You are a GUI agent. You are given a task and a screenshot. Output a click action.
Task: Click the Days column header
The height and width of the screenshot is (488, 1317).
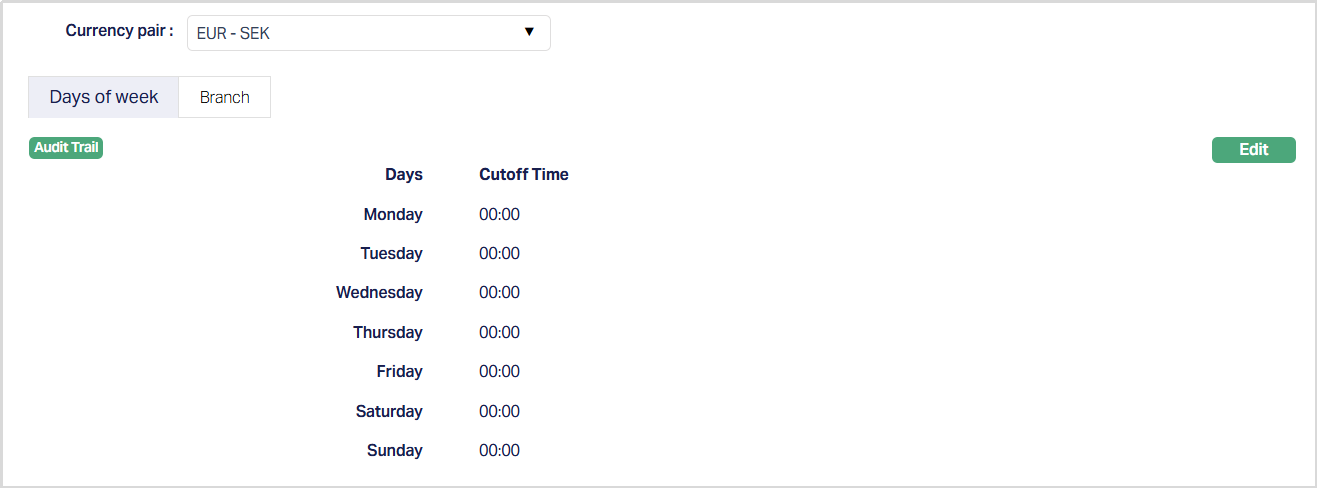point(404,174)
